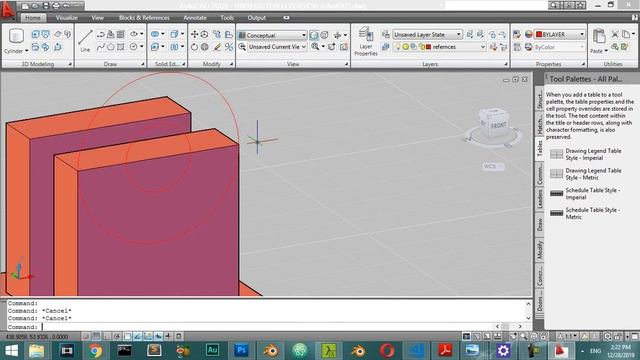Screen dimensions: 640x360
Task: Expand the Cylinder flyout arrow
Action: pos(27,51)
